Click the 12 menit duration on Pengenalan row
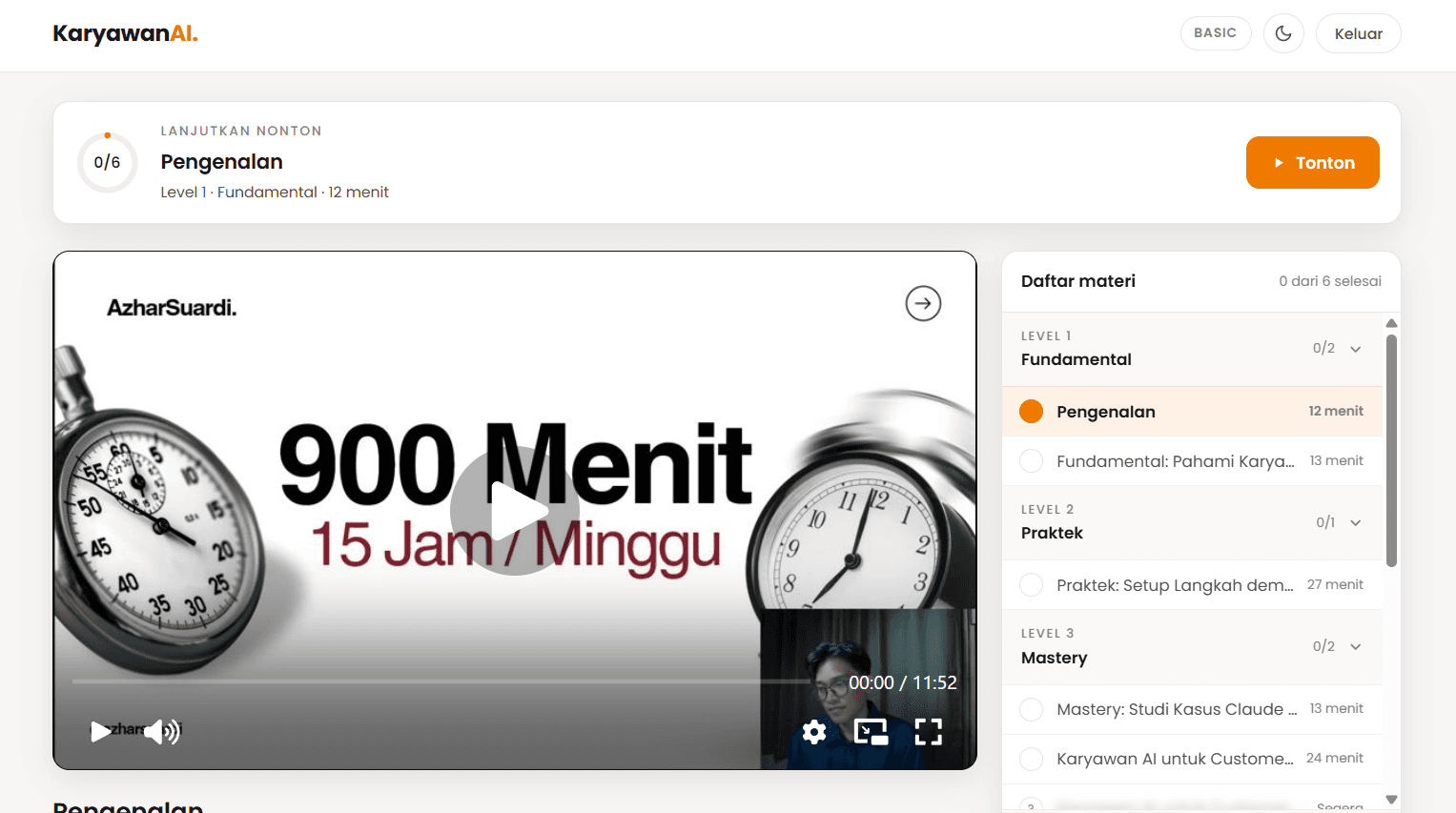 click(1336, 411)
